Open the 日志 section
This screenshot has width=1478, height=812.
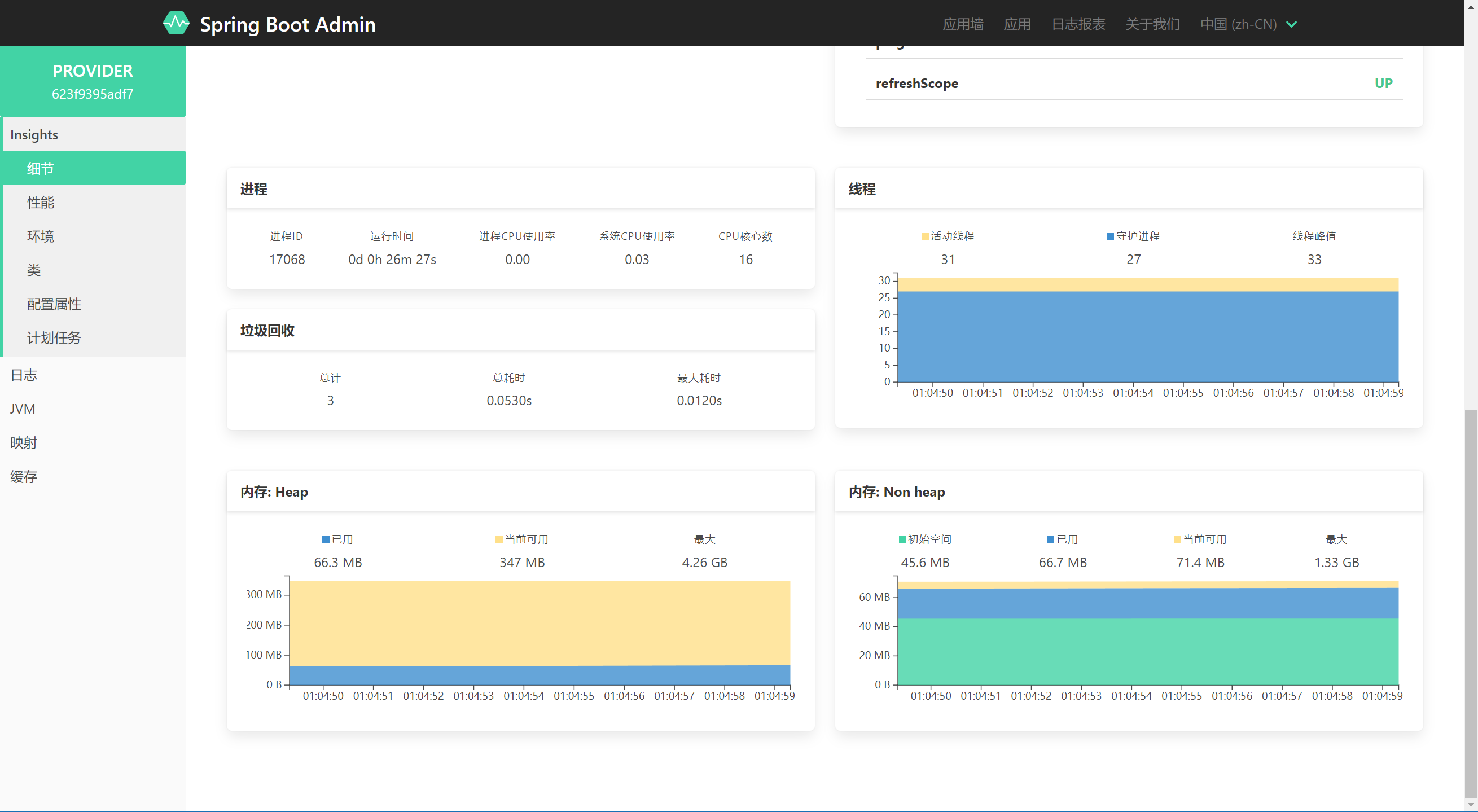click(24, 375)
